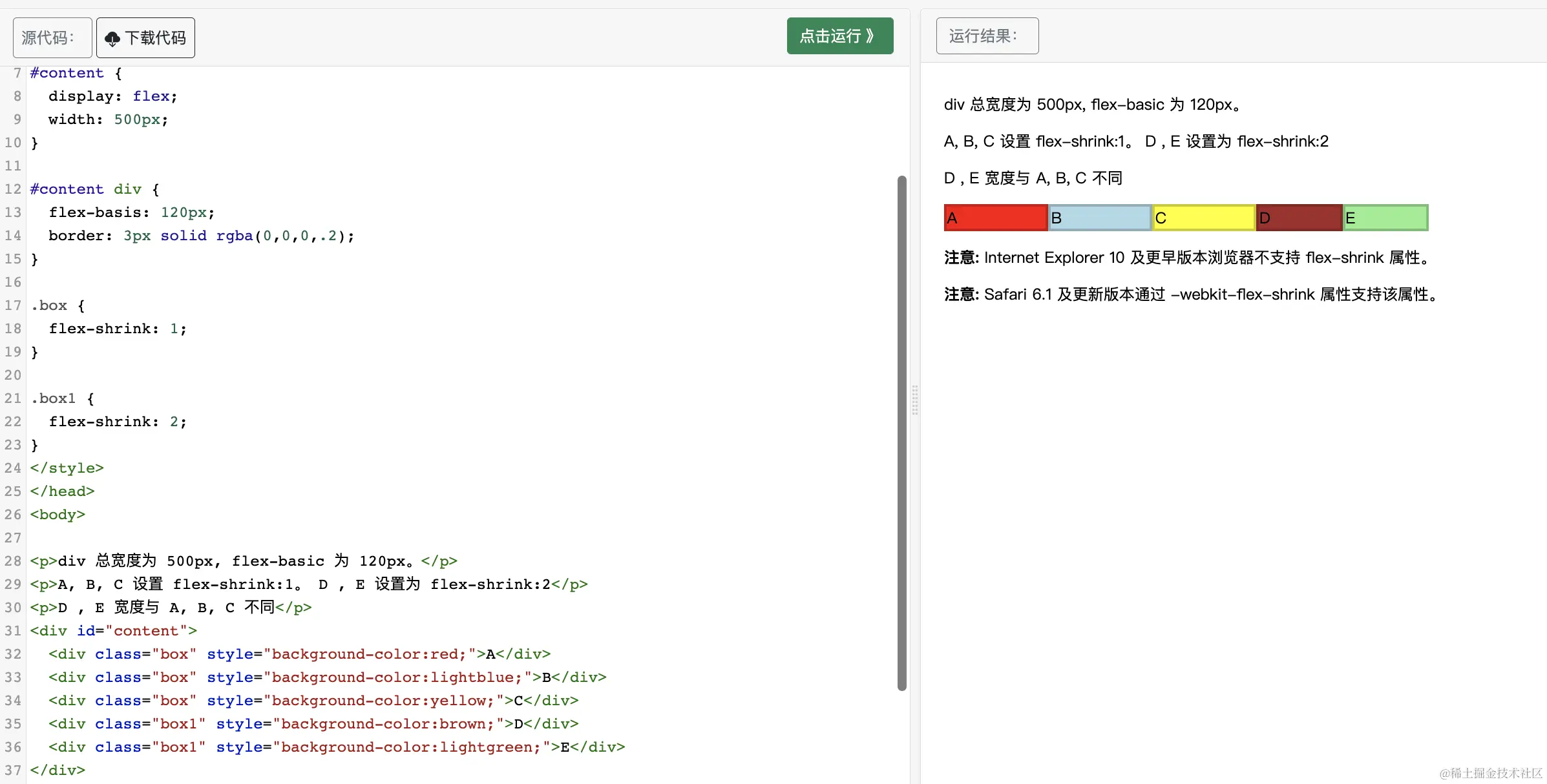Viewport: 1547px width, 784px height.
Task: Click line number 17 in gutter
Action: point(13,305)
